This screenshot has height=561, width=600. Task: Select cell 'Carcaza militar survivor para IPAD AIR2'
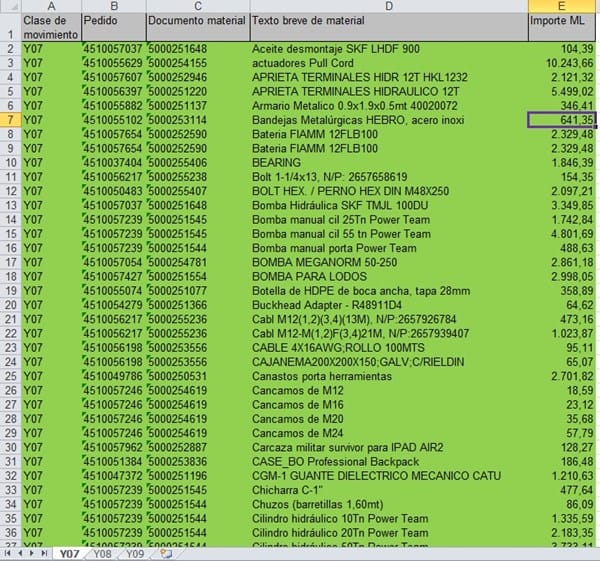tap(389, 447)
